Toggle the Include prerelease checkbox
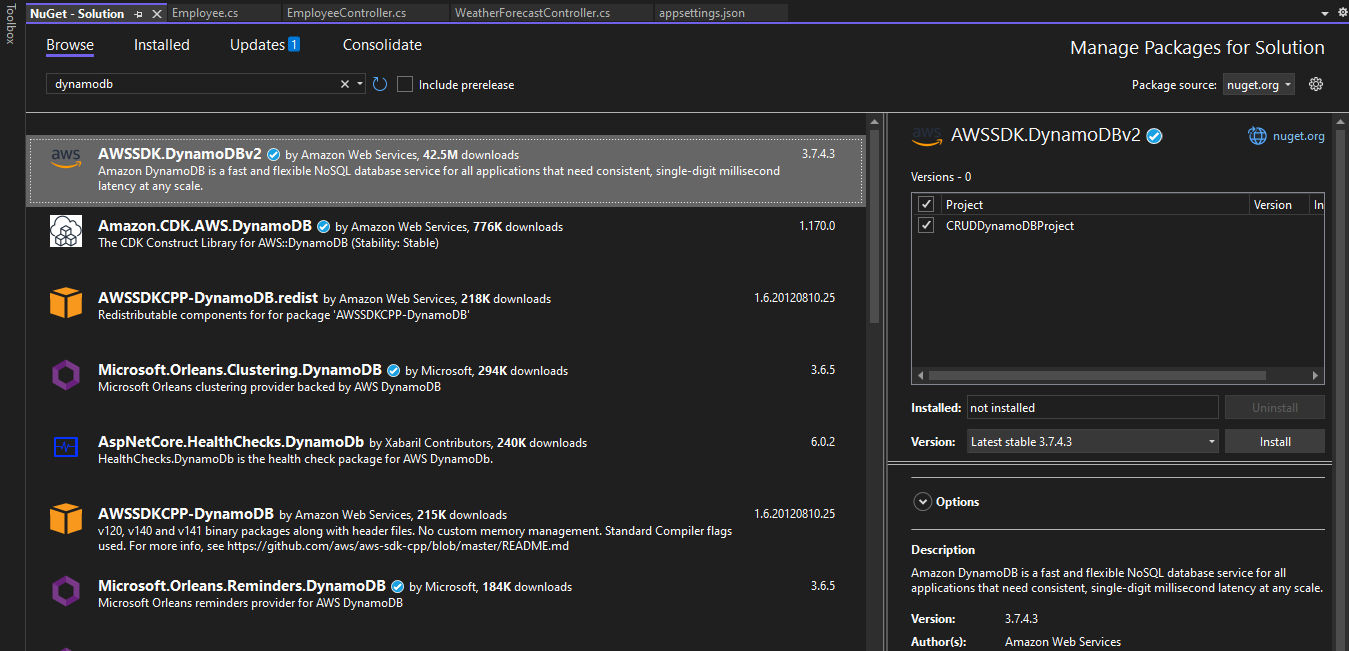The height and width of the screenshot is (651, 1349). tap(405, 84)
